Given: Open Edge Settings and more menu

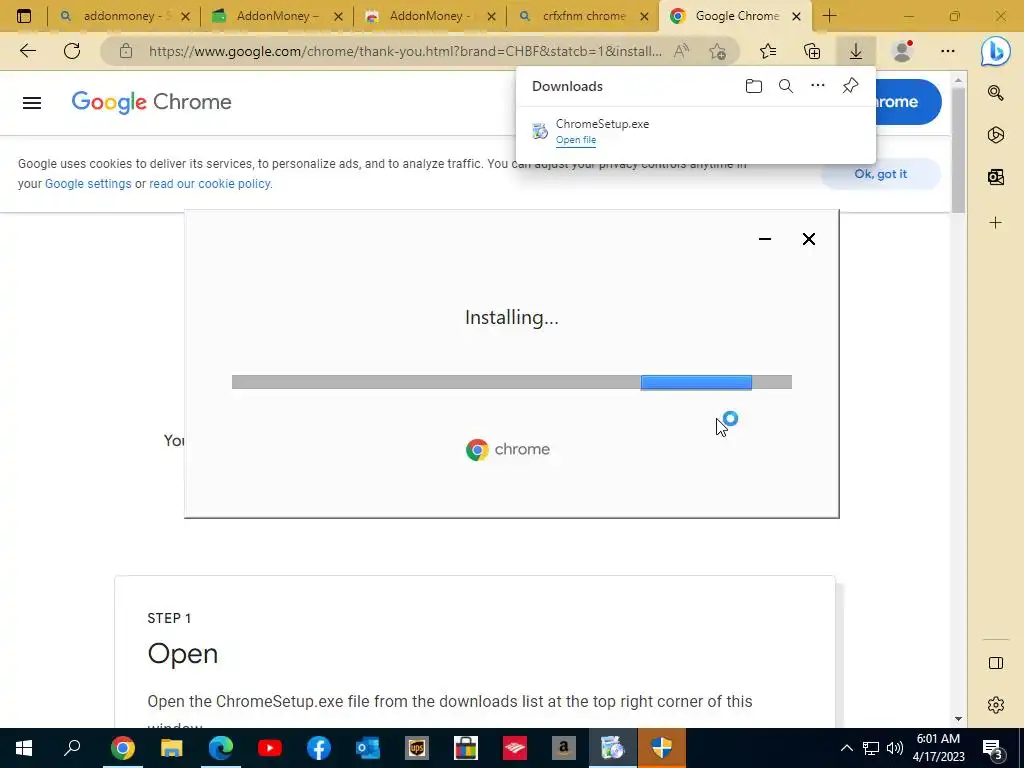Looking at the screenshot, I should pos(948,51).
